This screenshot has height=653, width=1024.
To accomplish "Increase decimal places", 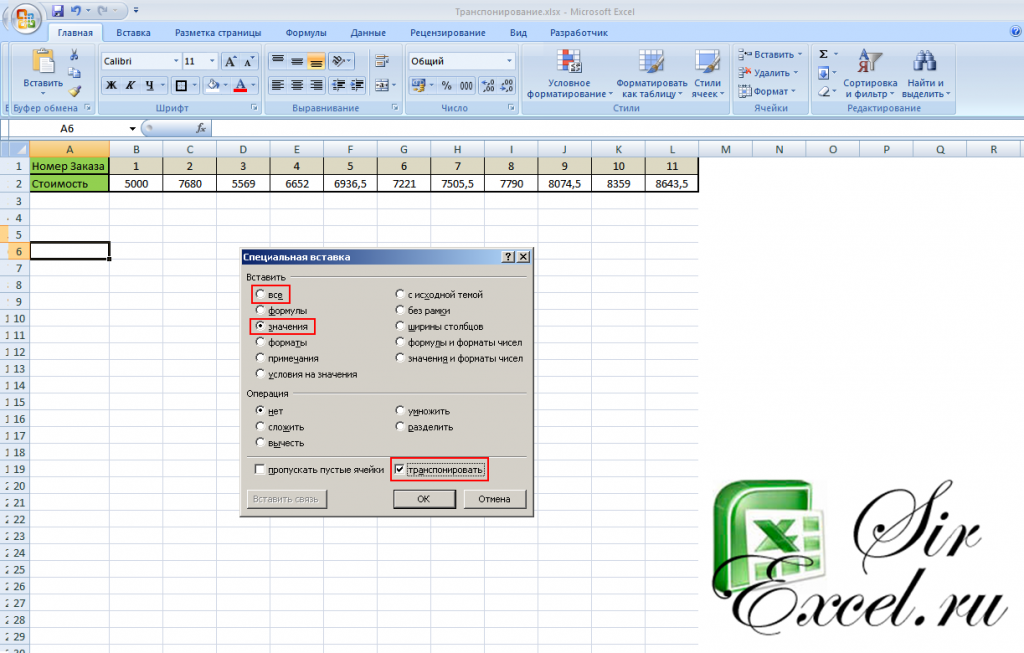I will click(488, 85).
